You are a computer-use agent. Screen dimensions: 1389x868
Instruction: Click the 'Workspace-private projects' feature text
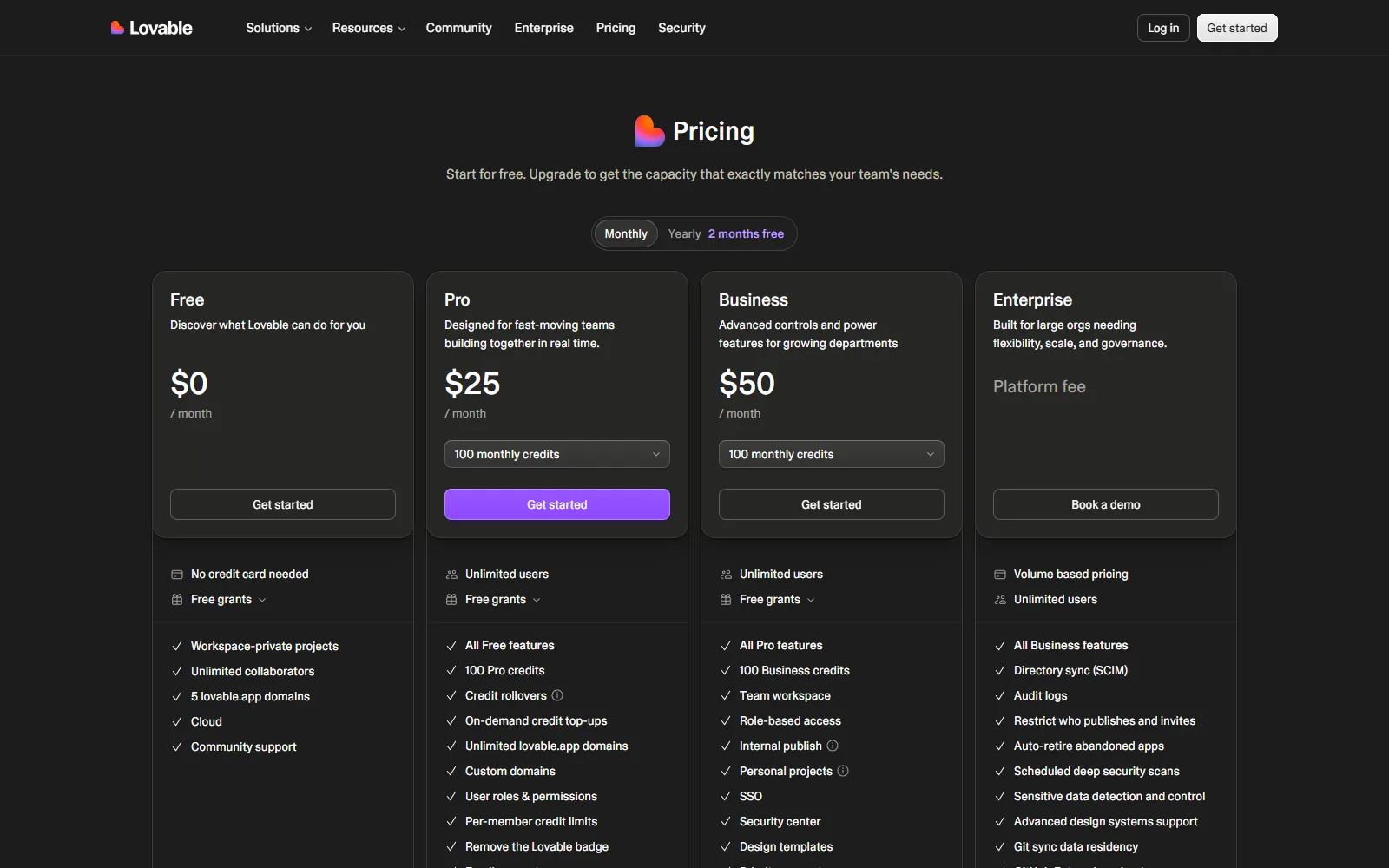coord(265,646)
